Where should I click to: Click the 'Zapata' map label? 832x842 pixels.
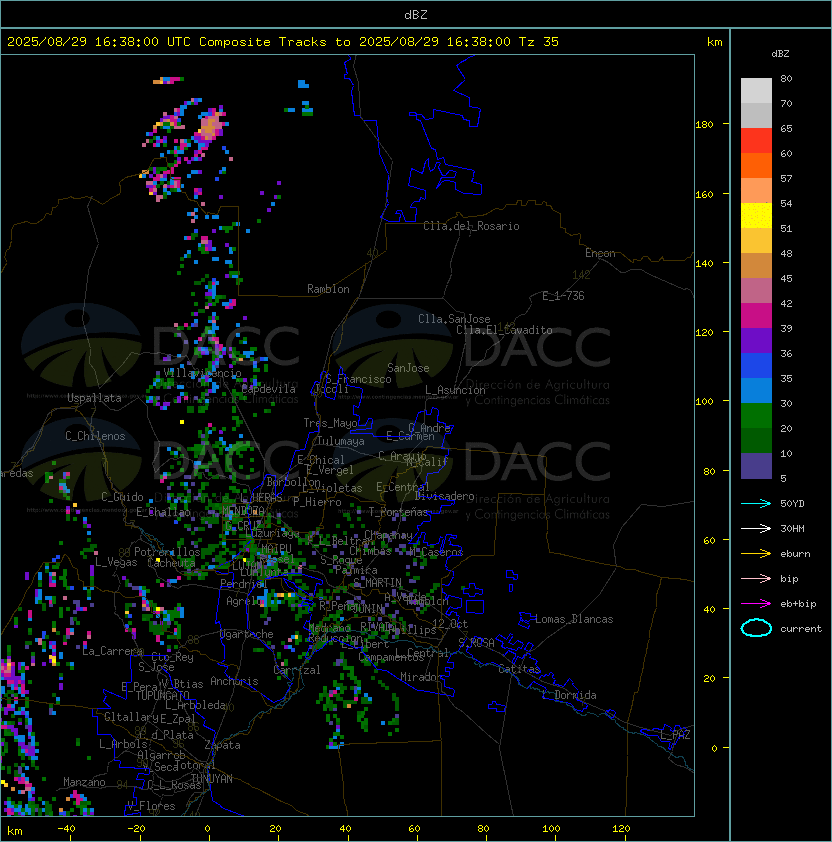point(222,745)
